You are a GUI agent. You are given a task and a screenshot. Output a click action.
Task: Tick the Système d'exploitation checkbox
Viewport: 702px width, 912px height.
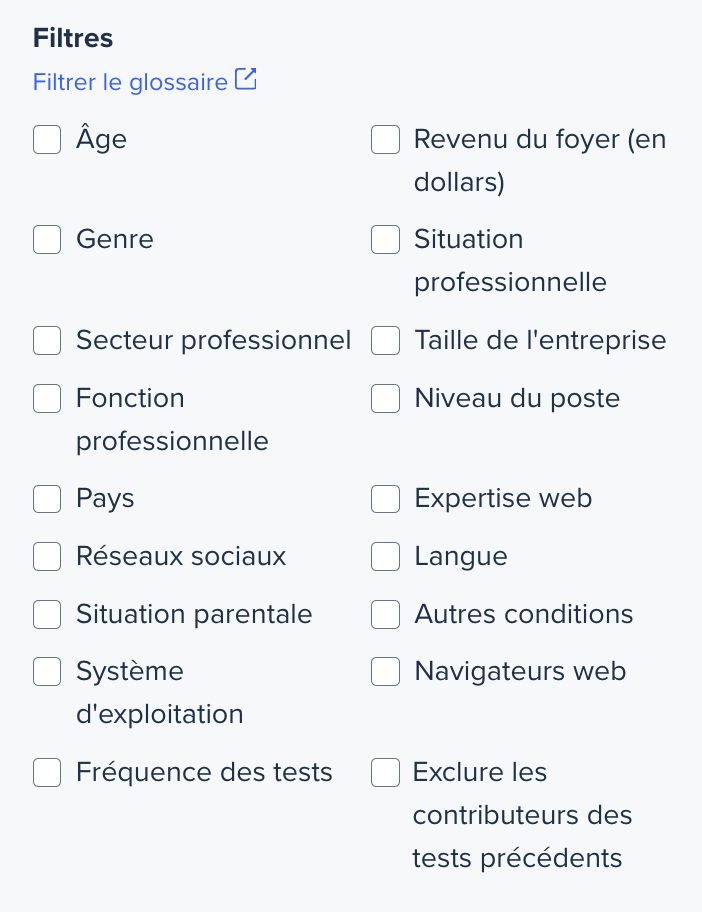click(x=47, y=672)
